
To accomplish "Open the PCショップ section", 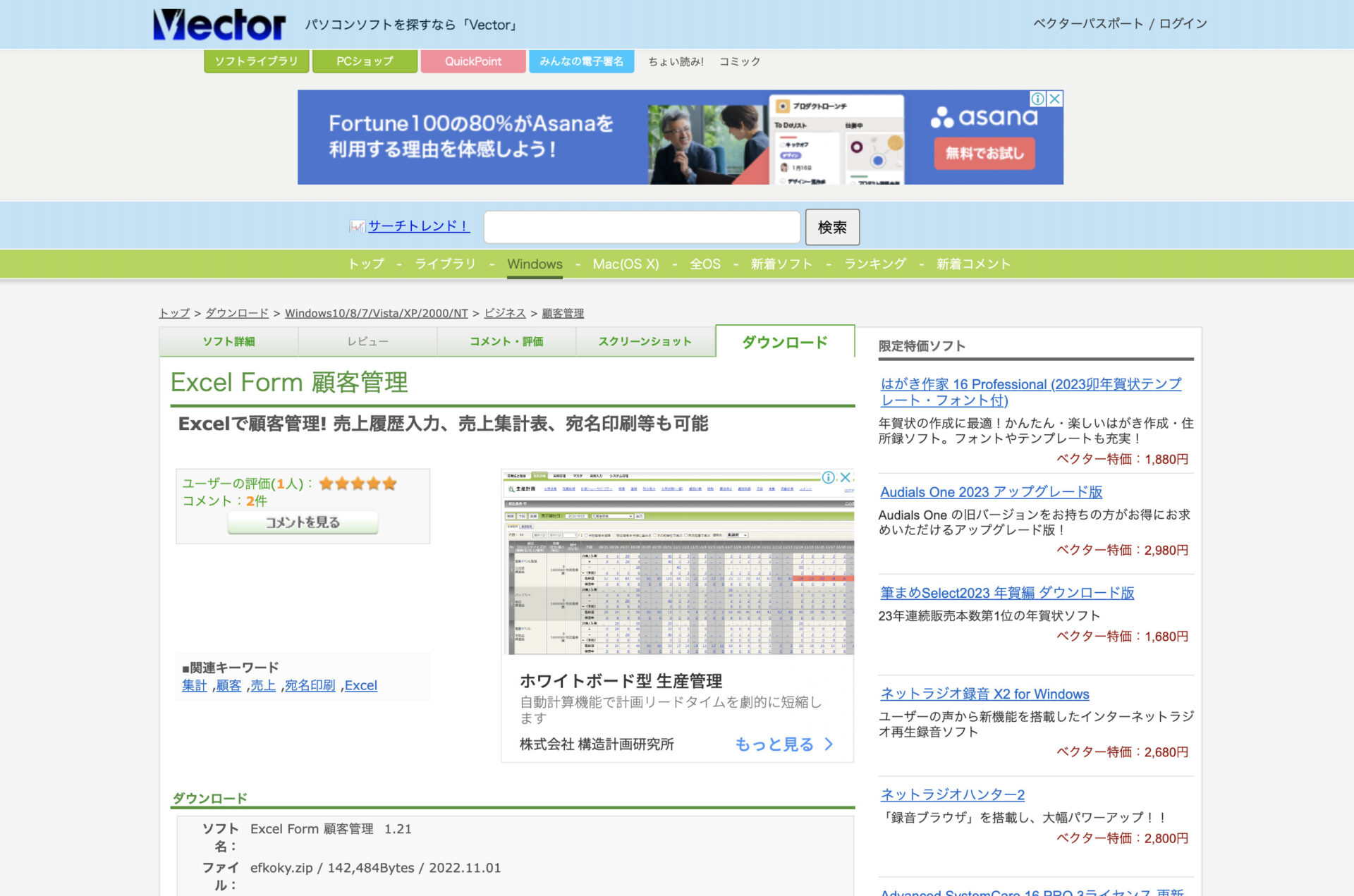I will (365, 61).
